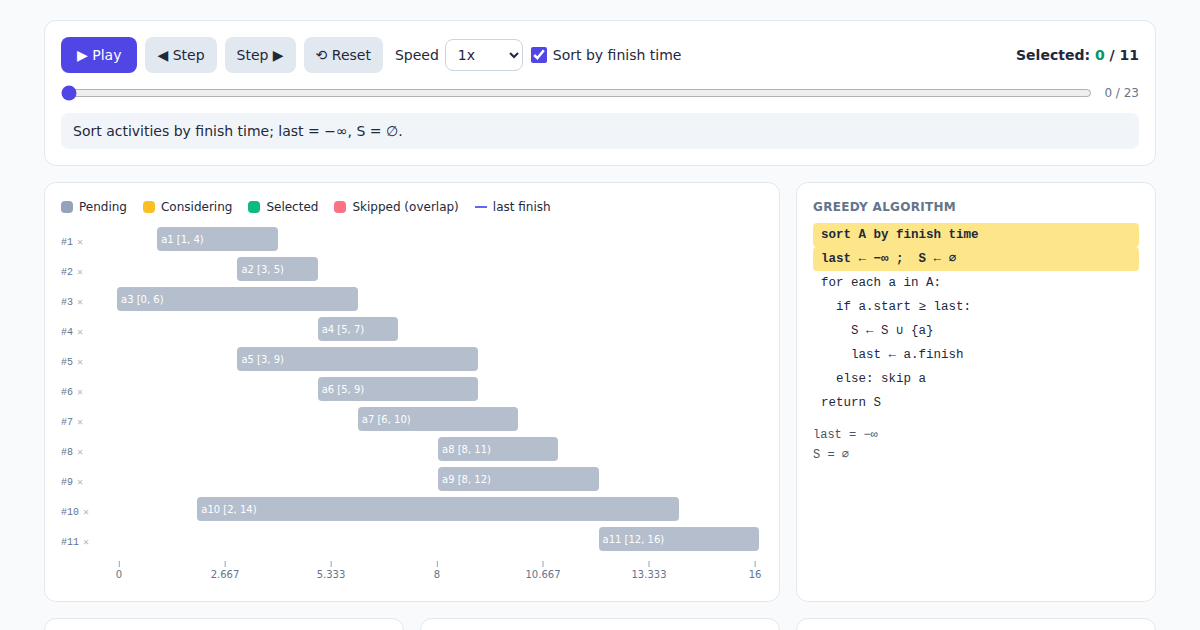The height and width of the screenshot is (630, 1200).
Task: Remove activity #8 with its × icon
Action: (x=80, y=452)
